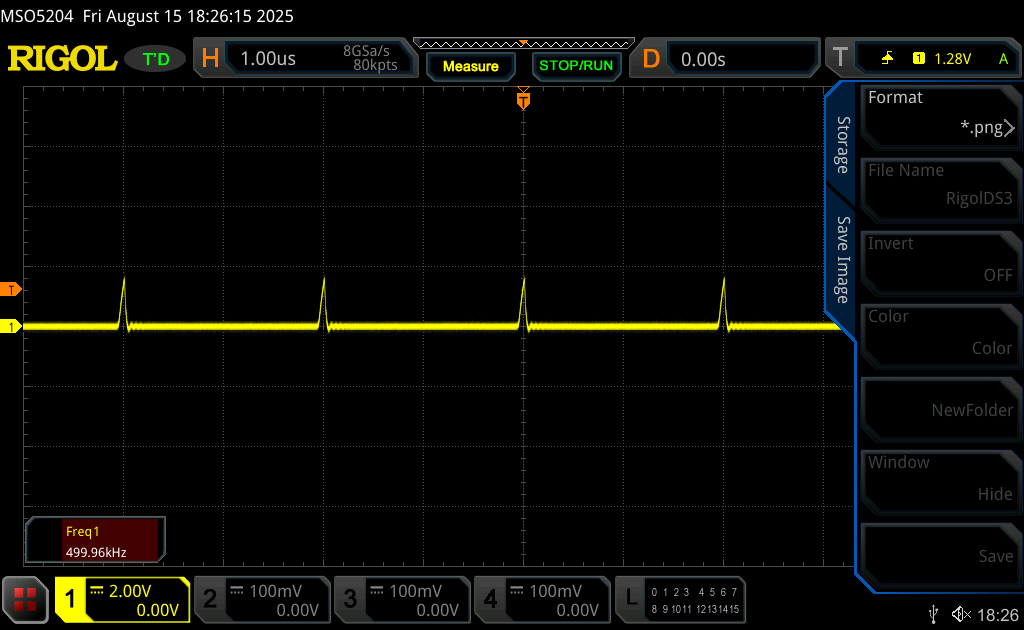Select the channel 1 ground reference marker
1024x630 pixels.
click(12, 326)
